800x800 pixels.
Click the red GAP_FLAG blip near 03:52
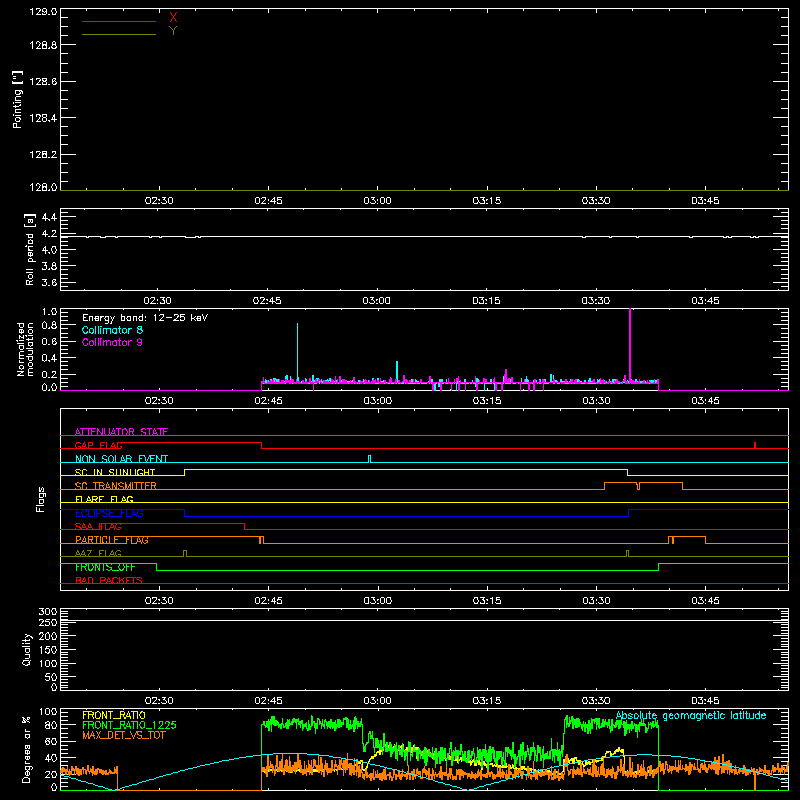[755, 445]
